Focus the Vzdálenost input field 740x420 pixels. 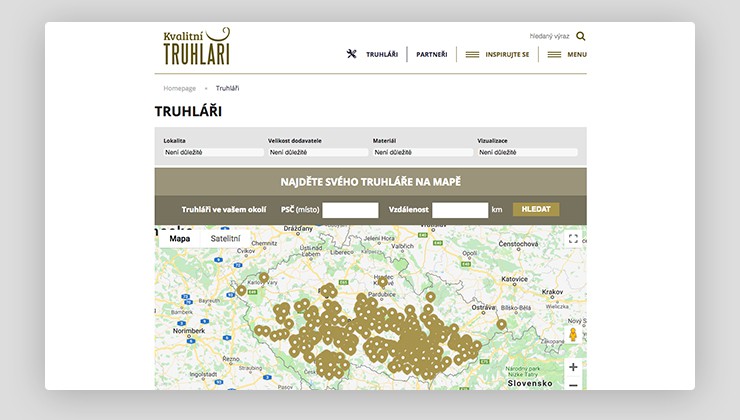(x=460, y=210)
